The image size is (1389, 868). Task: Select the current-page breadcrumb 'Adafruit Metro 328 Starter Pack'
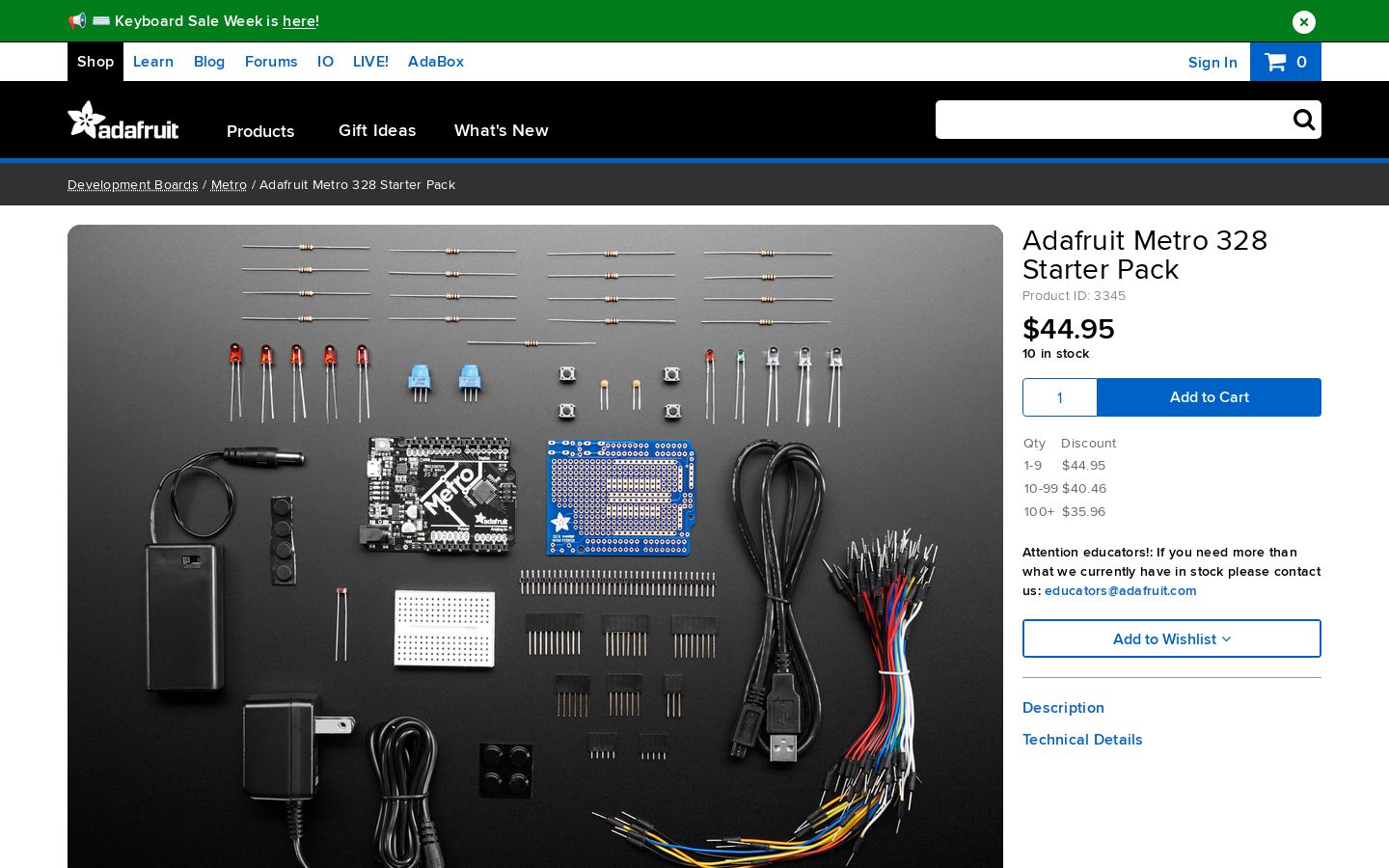[358, 184]
